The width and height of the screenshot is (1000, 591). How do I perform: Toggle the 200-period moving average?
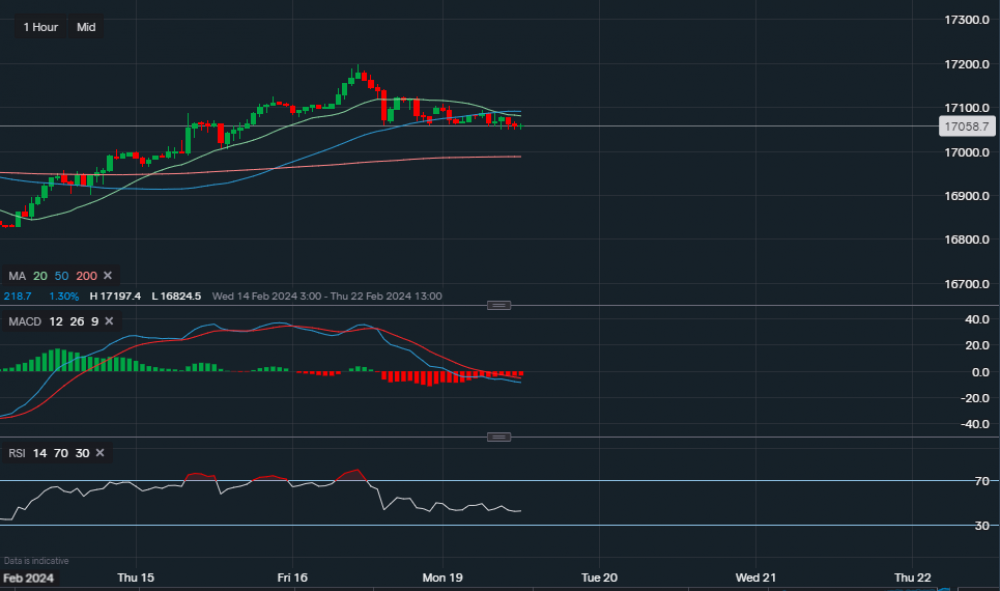pyautogui.click(x=85, y=275)
